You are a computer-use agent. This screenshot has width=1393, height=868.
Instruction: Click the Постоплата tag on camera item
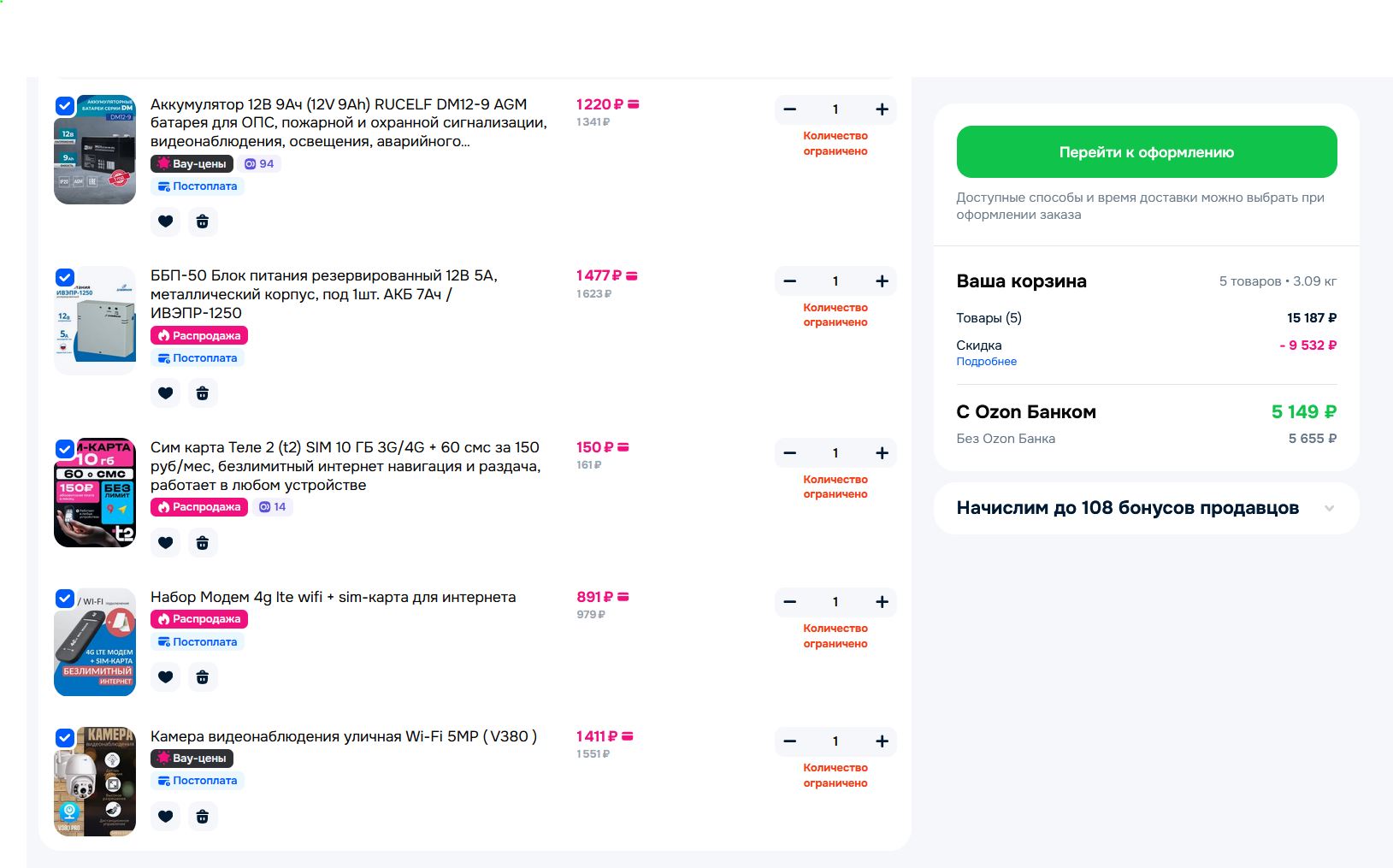coord(198,781)
